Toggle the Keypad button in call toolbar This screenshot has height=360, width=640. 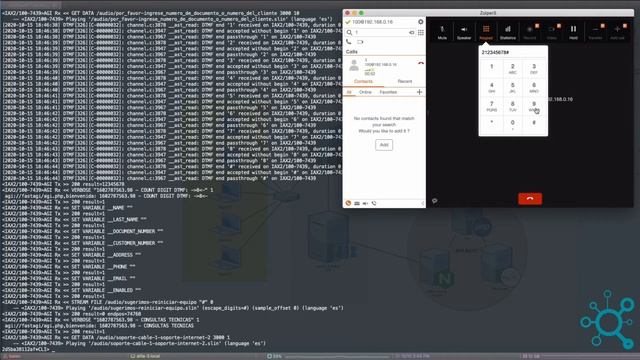(486, 32)
